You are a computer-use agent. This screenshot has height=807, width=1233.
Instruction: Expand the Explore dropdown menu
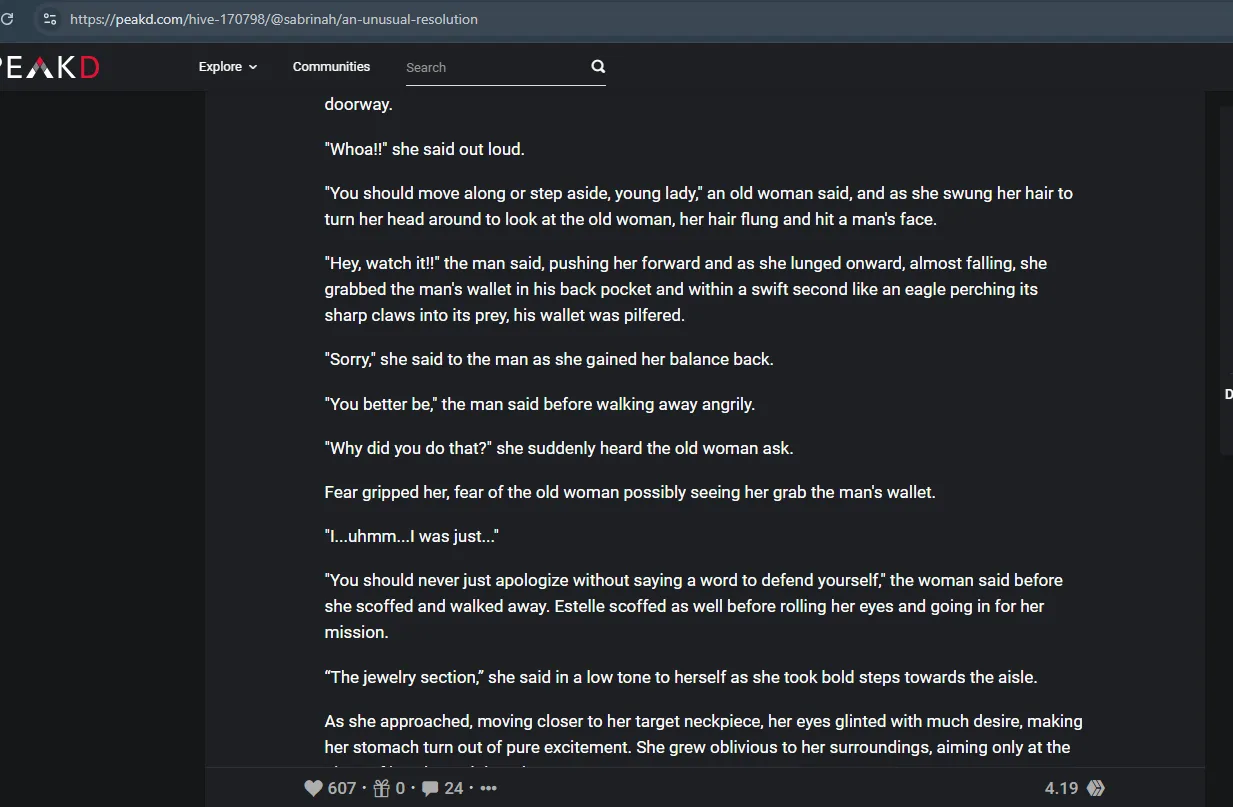(x=228, y=67)
